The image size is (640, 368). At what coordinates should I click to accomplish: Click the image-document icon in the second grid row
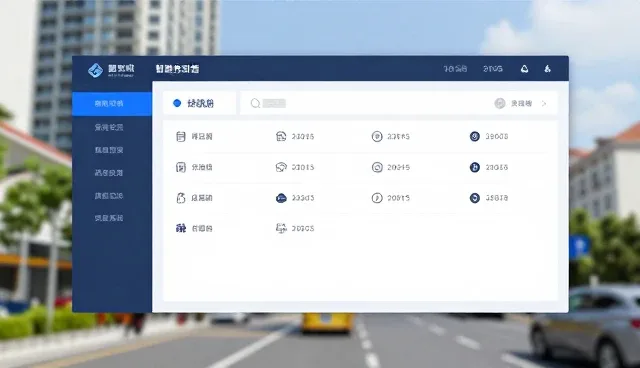coord(180,167)
